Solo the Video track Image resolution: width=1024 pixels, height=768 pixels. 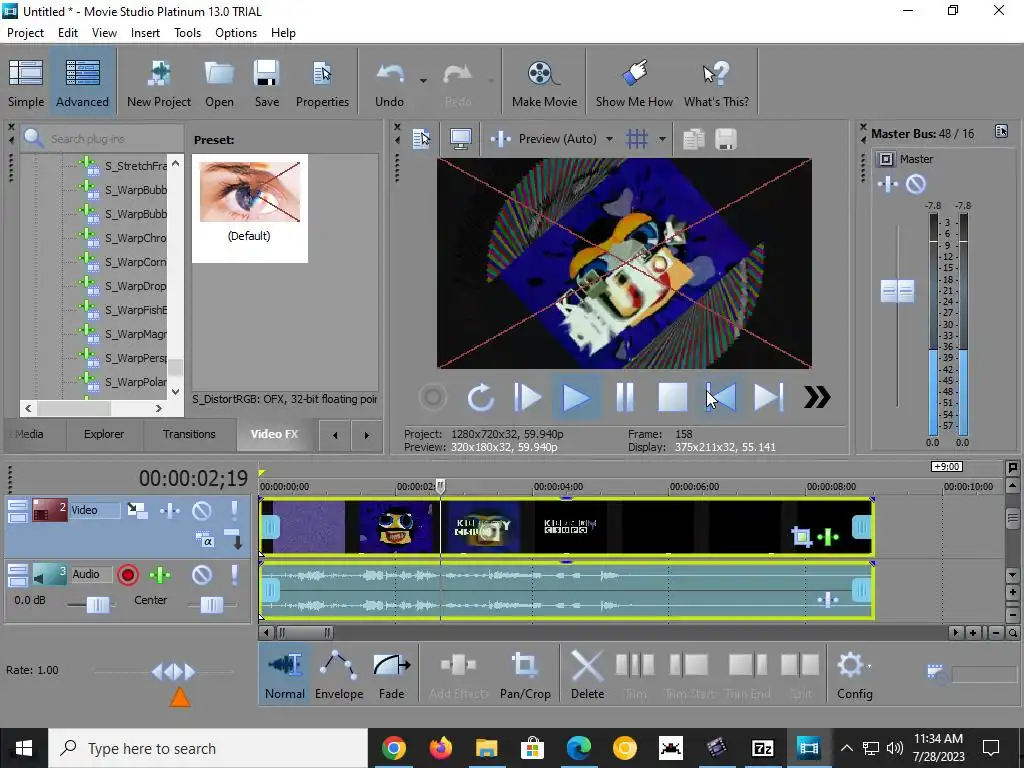(234, 510)
